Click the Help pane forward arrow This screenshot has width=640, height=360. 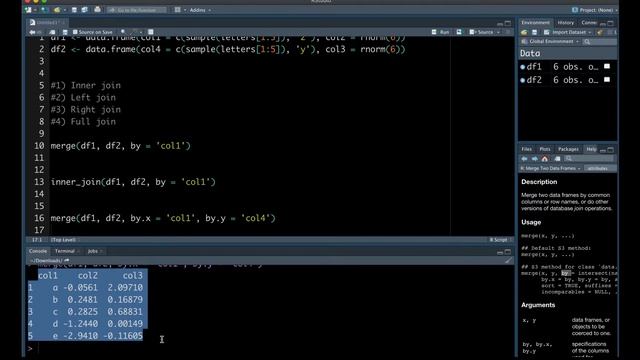tap(535, 159)
